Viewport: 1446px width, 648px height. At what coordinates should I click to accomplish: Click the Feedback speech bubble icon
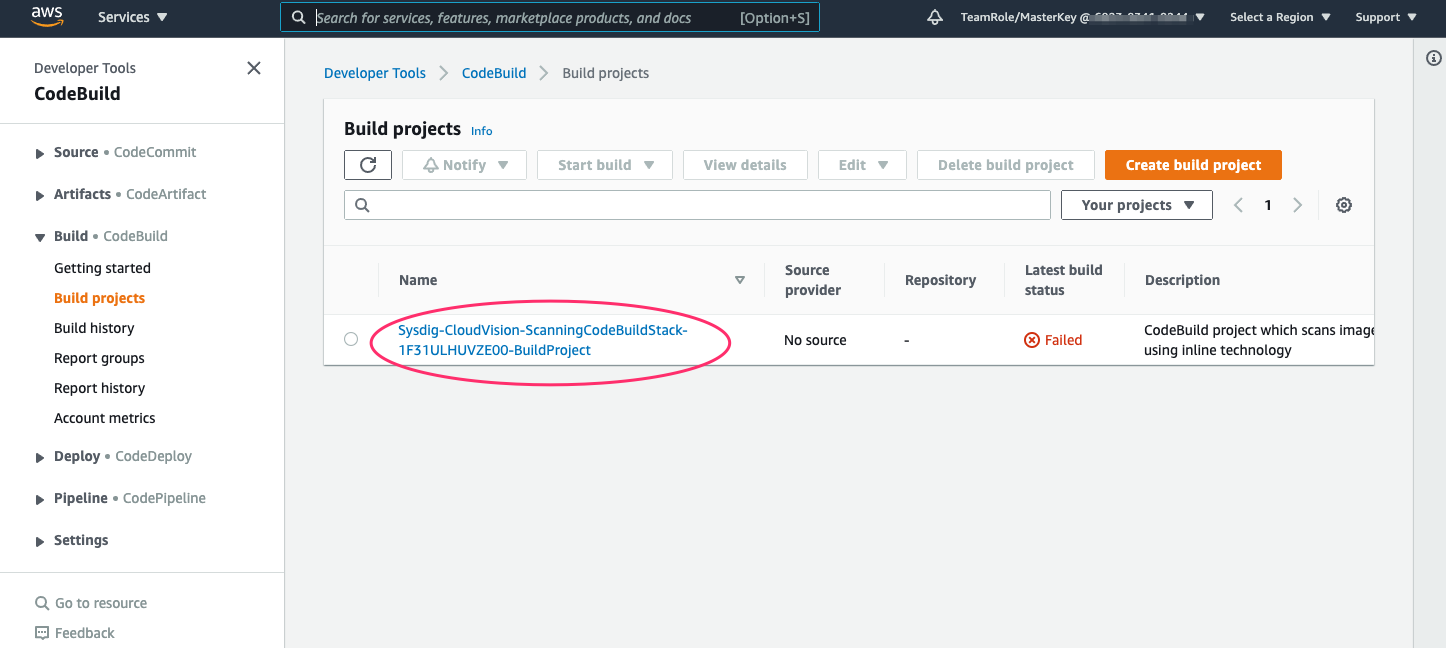tap(42, 633)
